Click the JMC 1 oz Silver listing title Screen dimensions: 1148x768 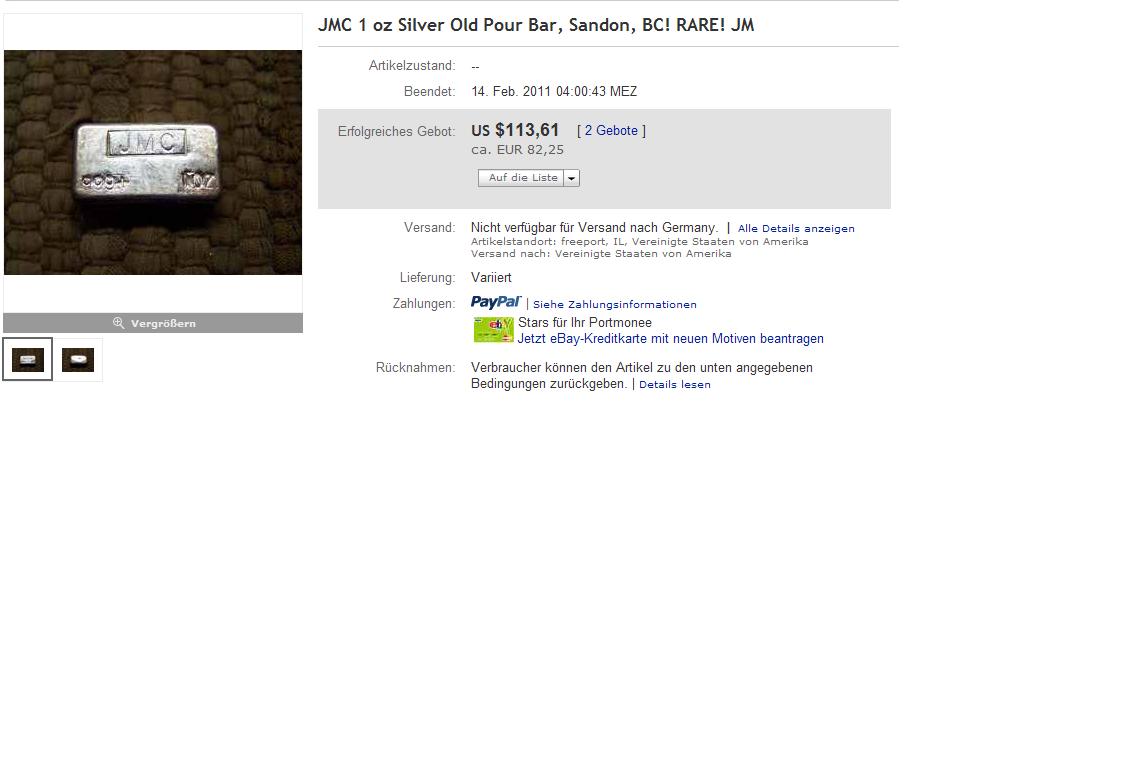tap(536, 25)
